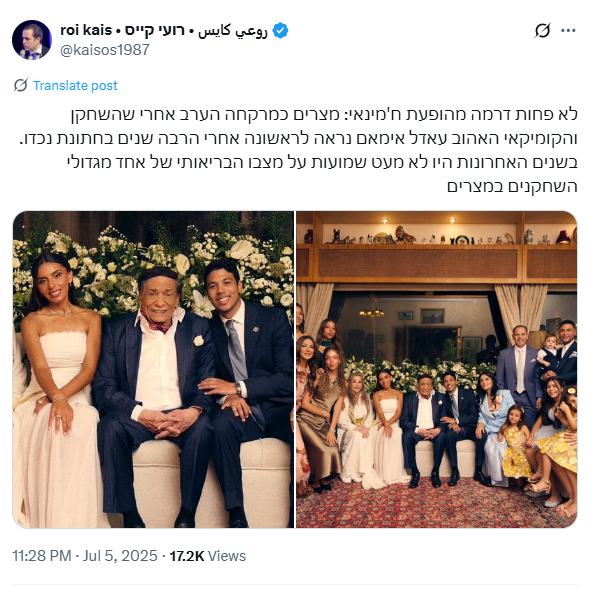
Task: Click the Jul 5, 2025 date
Action: pyautogui.click(x=120, y=556)
